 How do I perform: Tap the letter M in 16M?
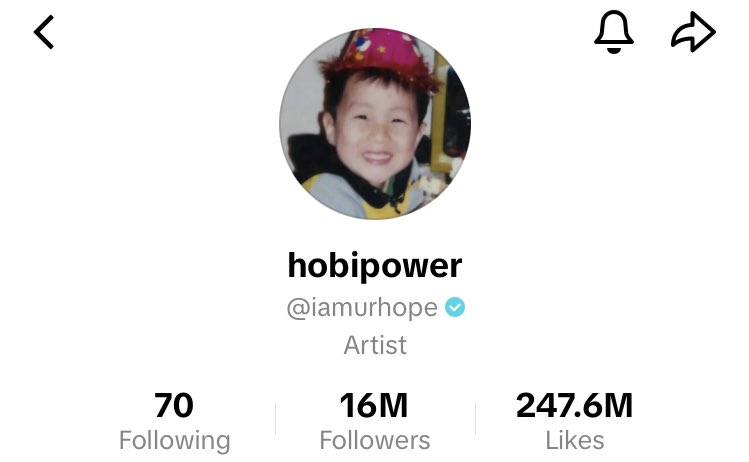point(394,406)
